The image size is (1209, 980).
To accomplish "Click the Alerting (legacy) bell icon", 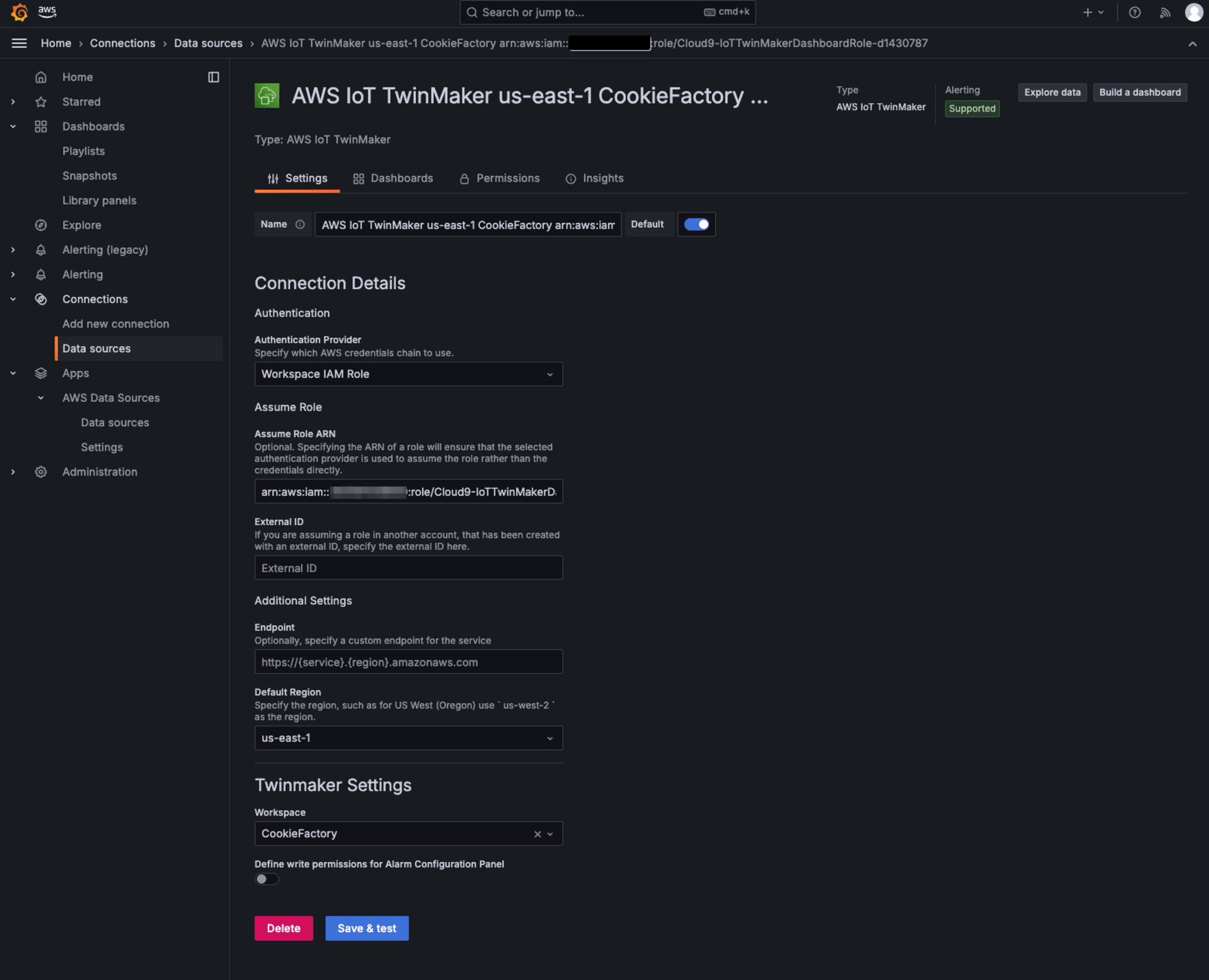I will point(41,250).
